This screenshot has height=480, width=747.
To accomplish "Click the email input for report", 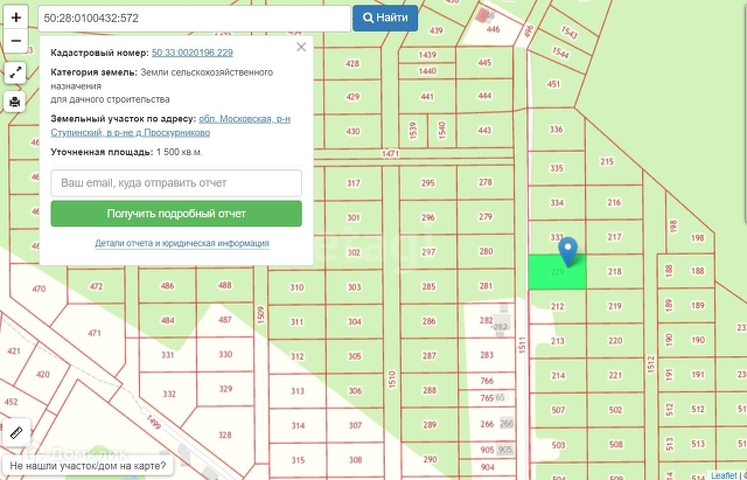I will click(x=176, y=183).
